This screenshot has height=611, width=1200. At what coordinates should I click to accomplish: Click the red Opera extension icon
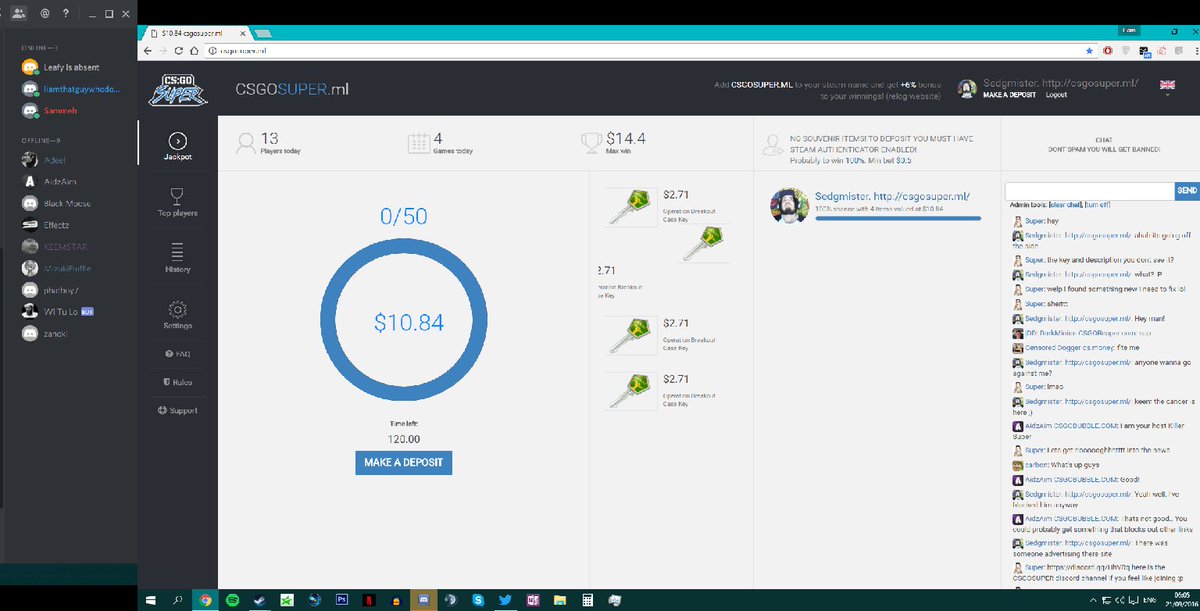pyautogui.click(x=1108, y=49)
